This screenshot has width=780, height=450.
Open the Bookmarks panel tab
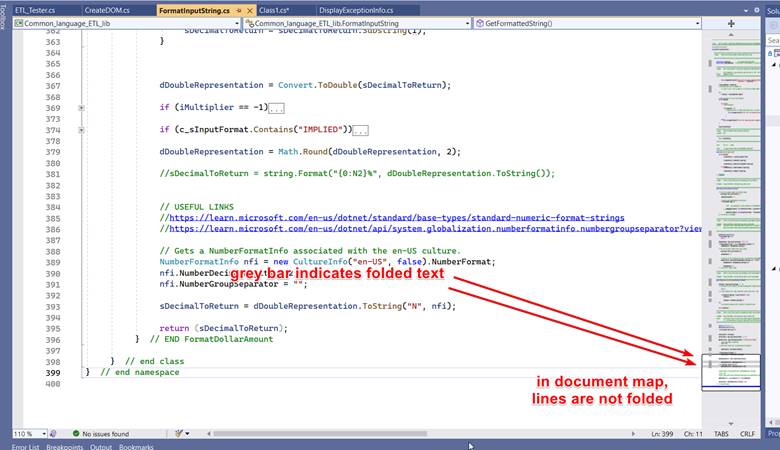click(x=136, y=447)
